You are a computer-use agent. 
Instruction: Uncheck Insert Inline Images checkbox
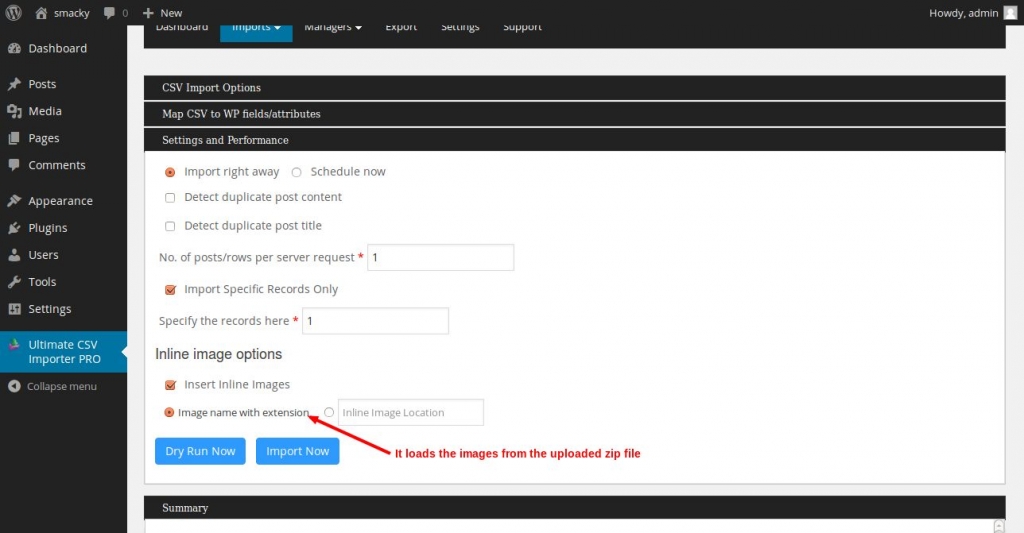point(170,385)
